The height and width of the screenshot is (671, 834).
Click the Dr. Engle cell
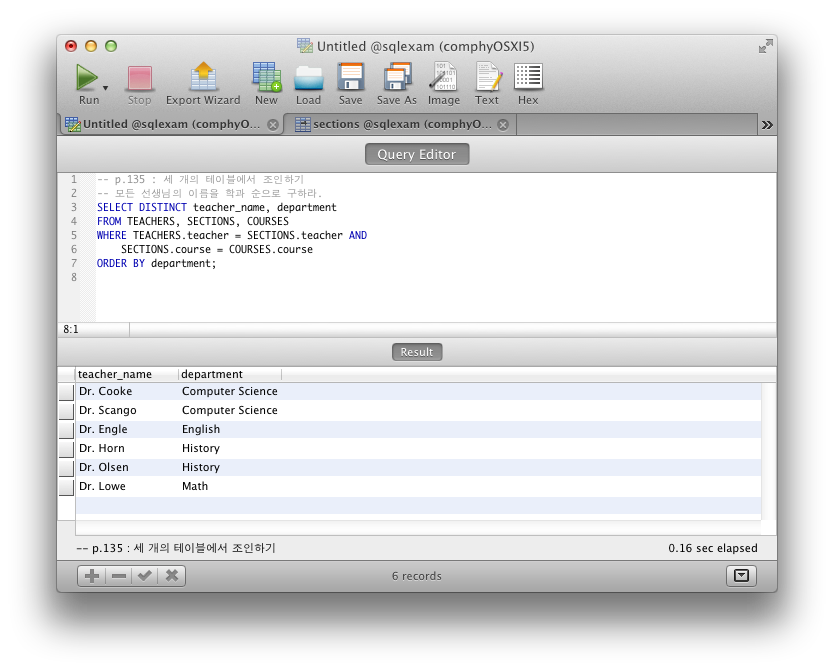pyautogui.click(x=127, y=429)
